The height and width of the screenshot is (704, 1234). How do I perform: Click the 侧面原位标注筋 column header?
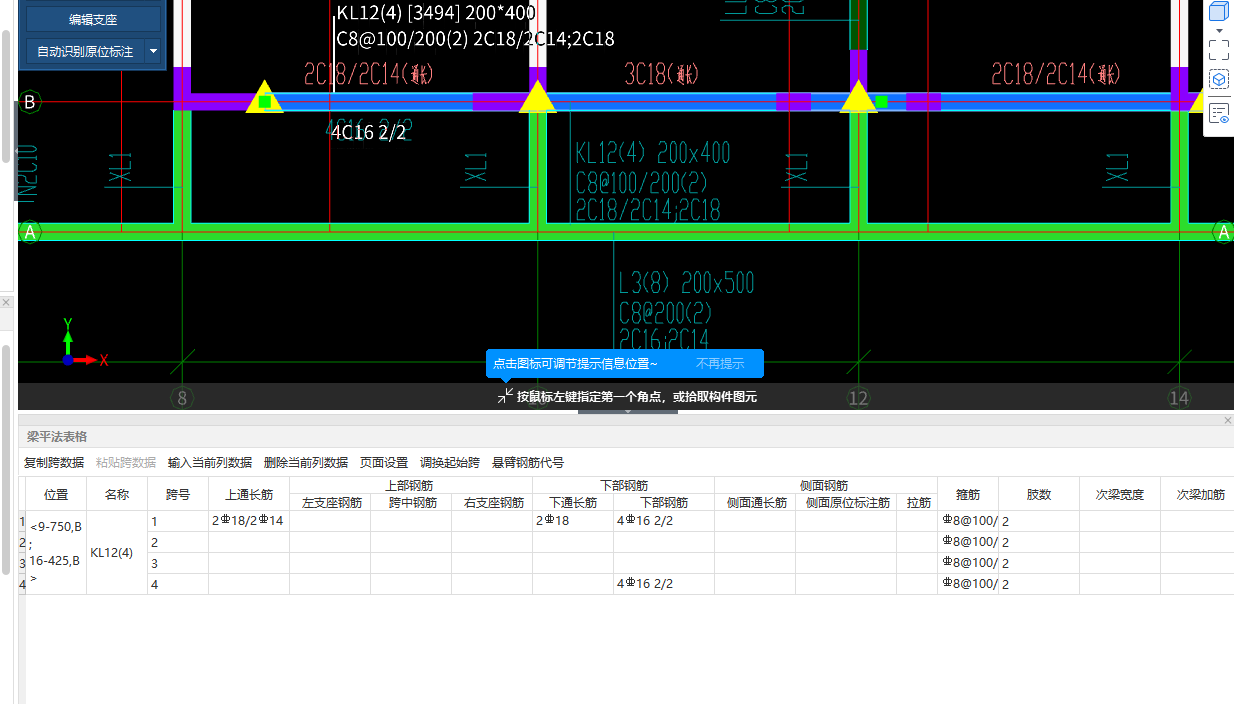(846, 503)
